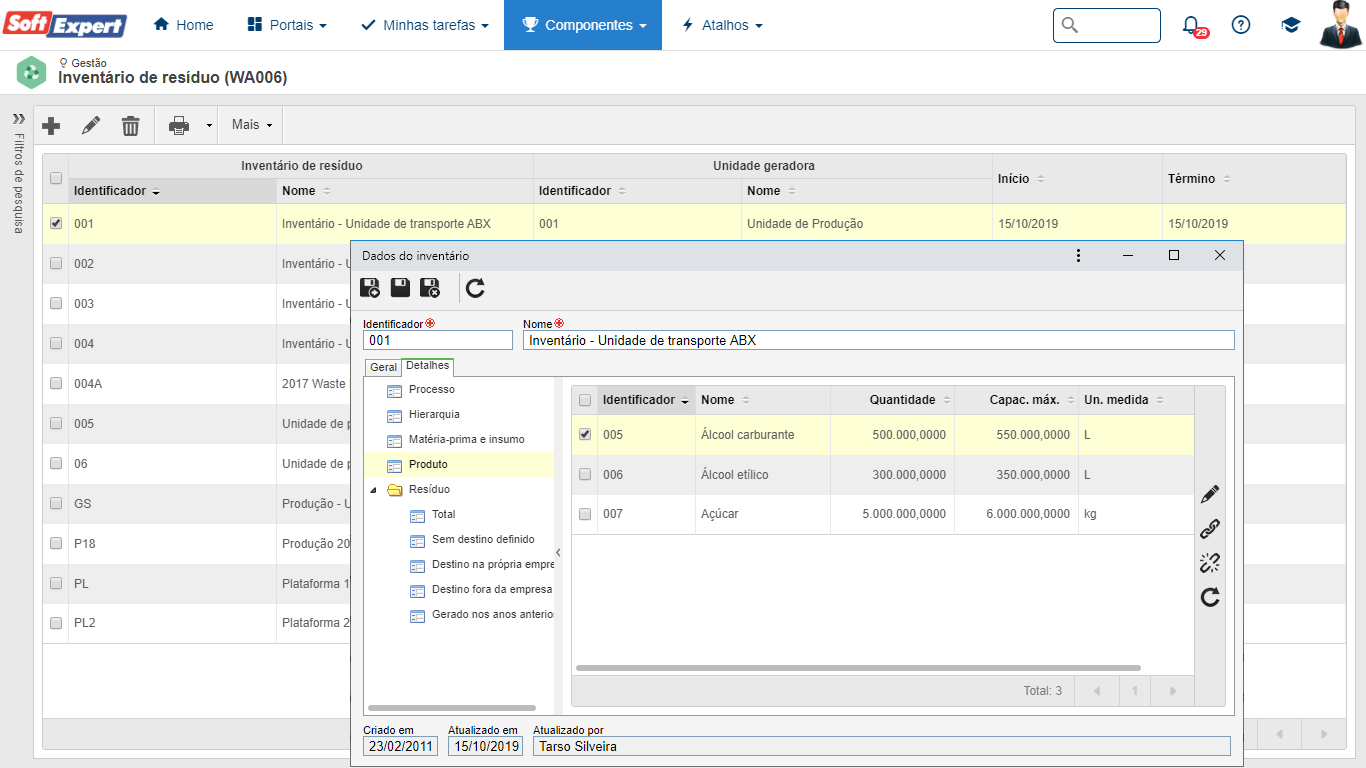Select Matéria-prima e insumo in tree
Viewport: 1366px width, 768px height.
[466, 439]
